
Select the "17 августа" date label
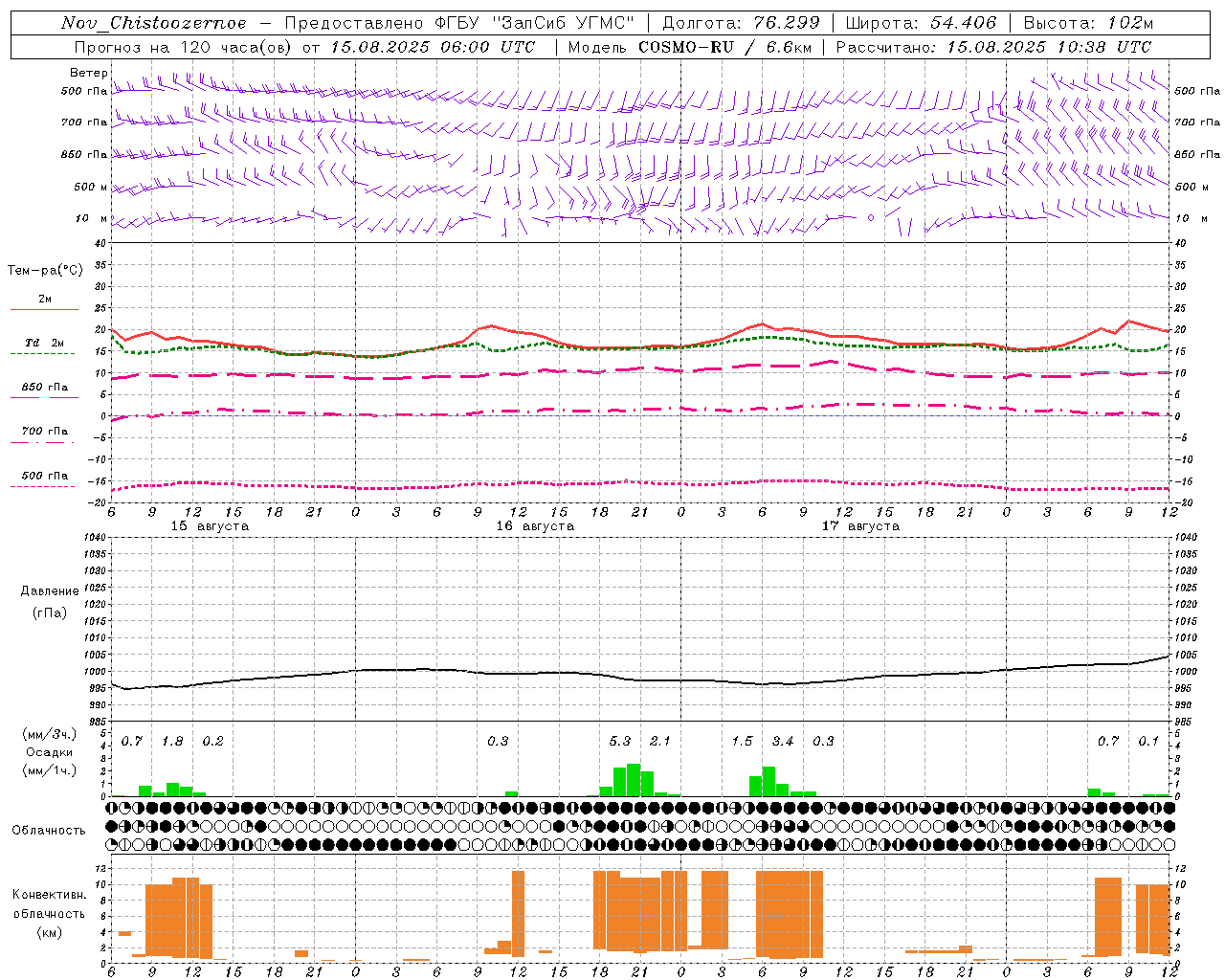click(x=860, y=526)
